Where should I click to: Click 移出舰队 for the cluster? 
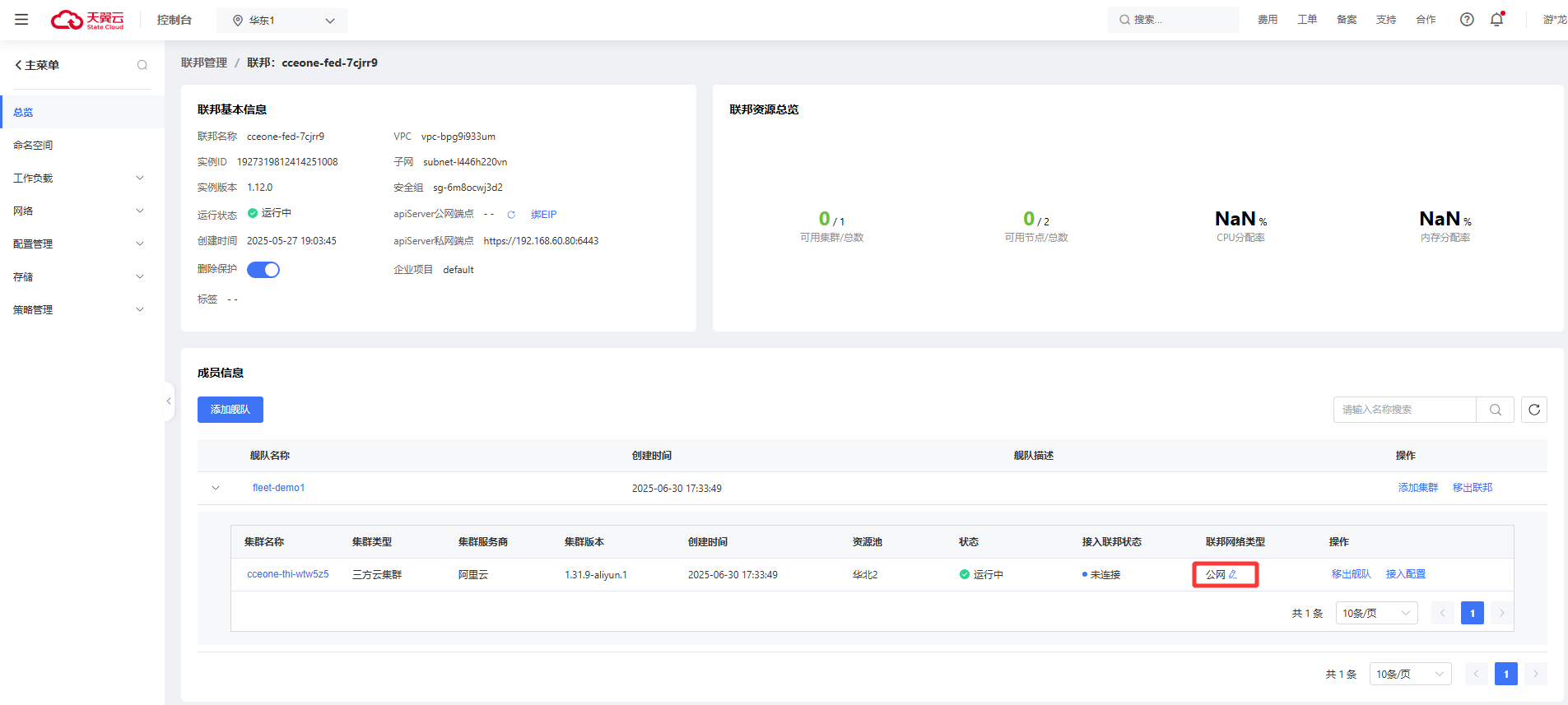tap(1352, 574)
